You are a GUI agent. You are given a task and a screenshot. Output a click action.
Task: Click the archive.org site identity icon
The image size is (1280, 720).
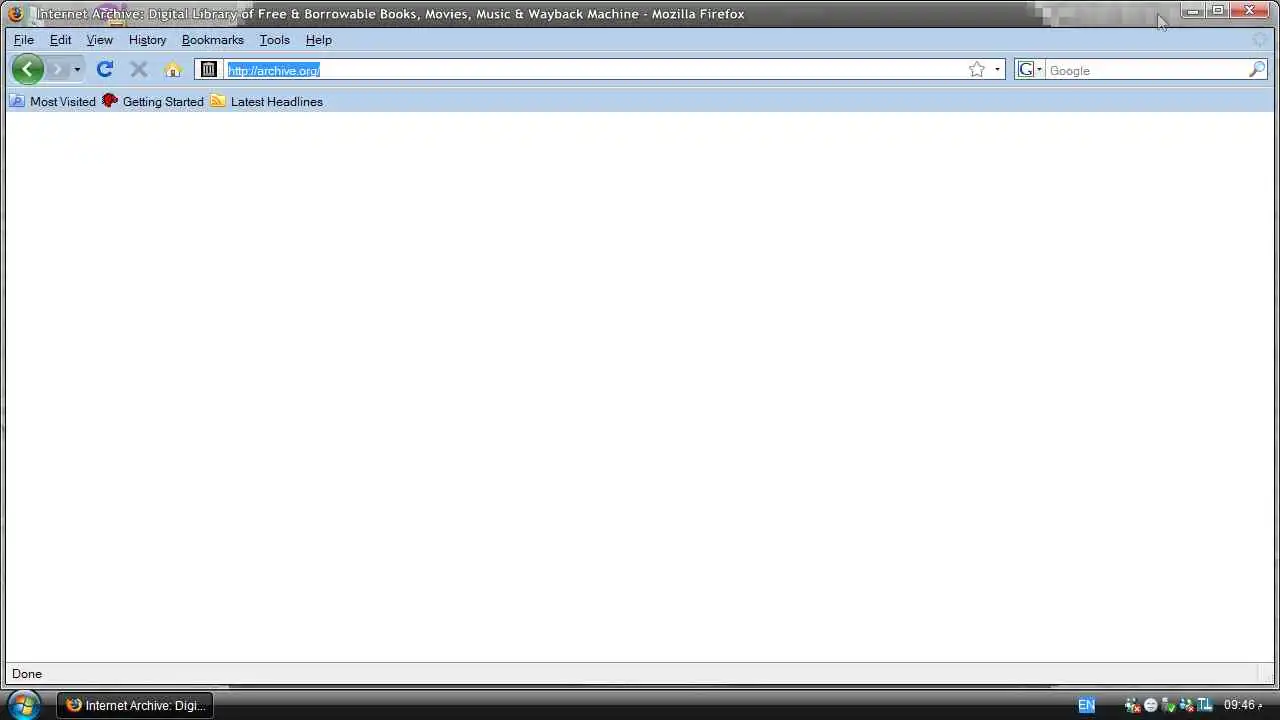point(208,70)
